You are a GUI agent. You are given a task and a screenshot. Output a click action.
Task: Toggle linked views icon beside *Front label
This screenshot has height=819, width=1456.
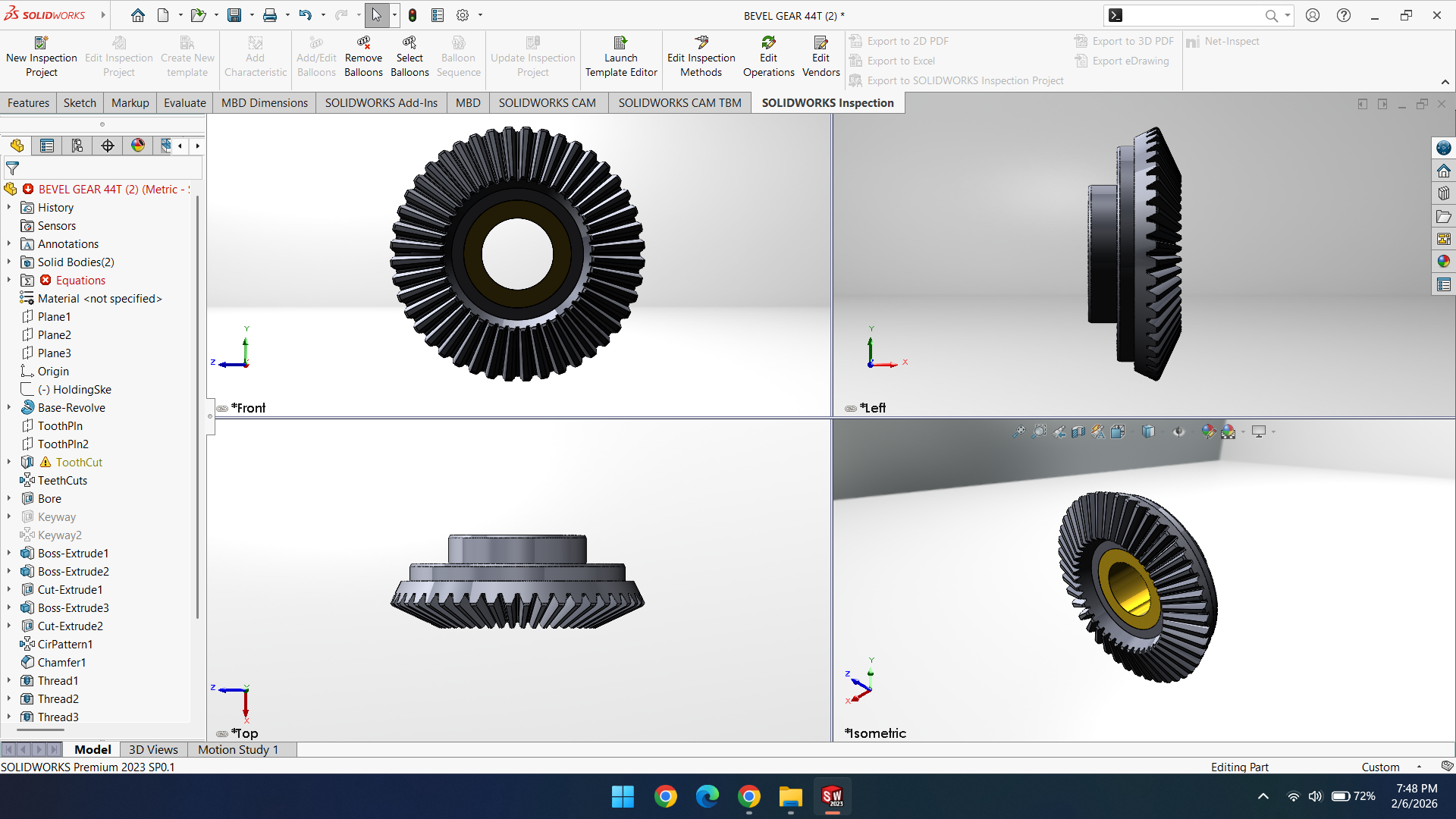[x=222, y=409]
